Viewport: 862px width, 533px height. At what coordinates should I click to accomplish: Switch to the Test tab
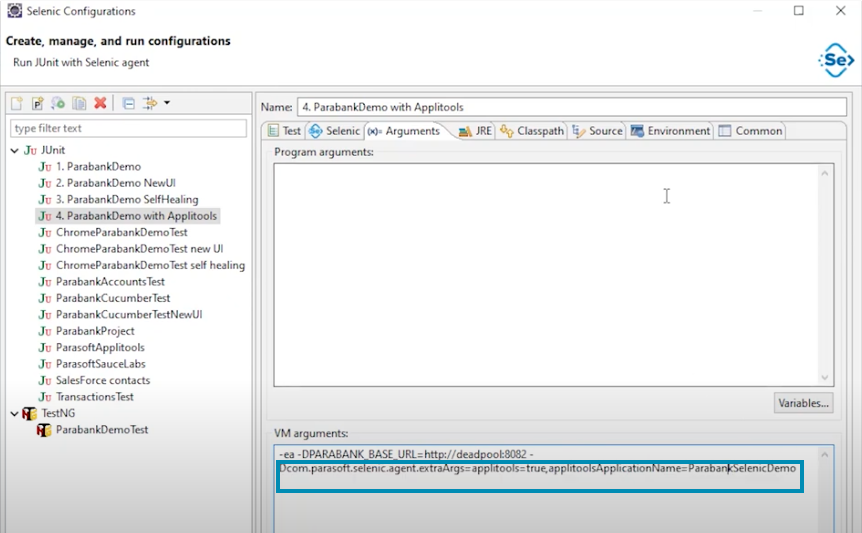pos(284,131)
